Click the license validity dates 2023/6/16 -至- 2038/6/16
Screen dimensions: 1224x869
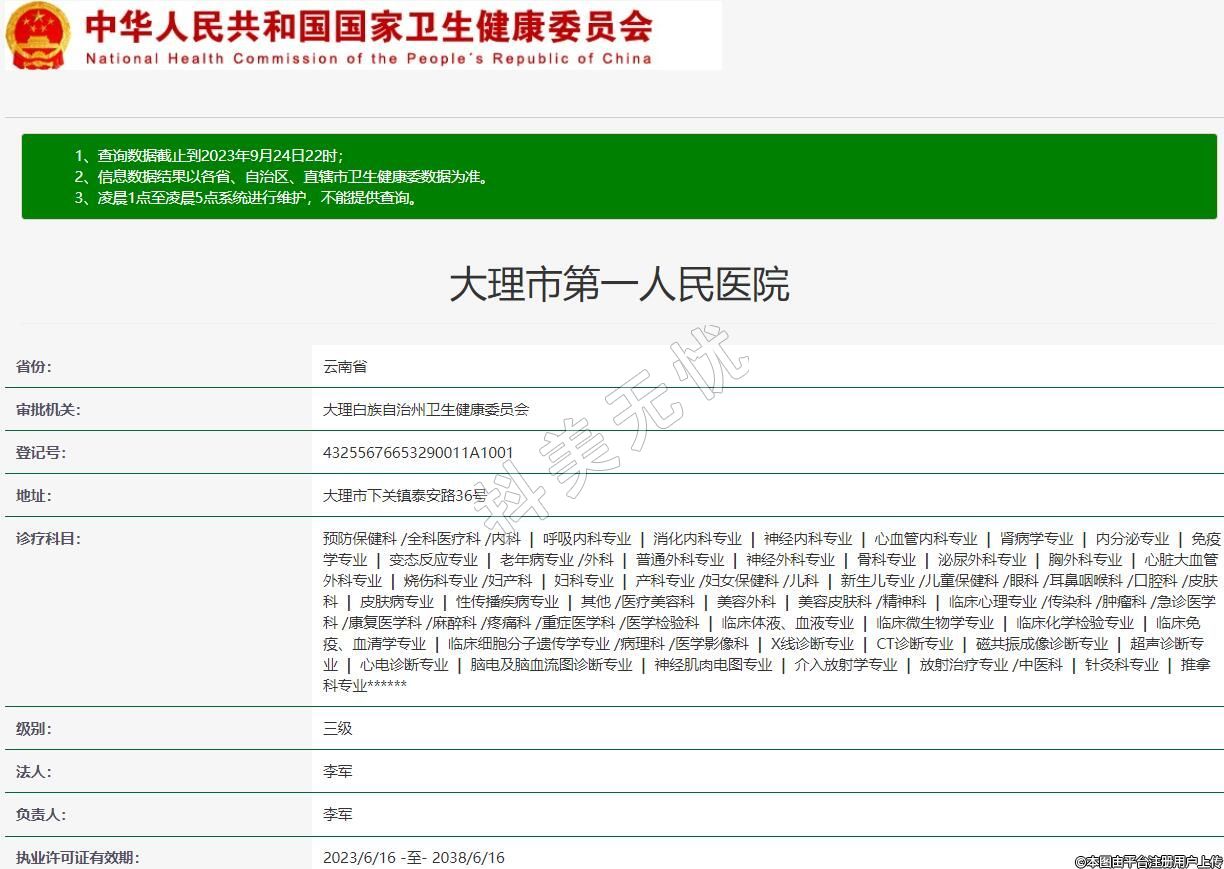point(414,858)
